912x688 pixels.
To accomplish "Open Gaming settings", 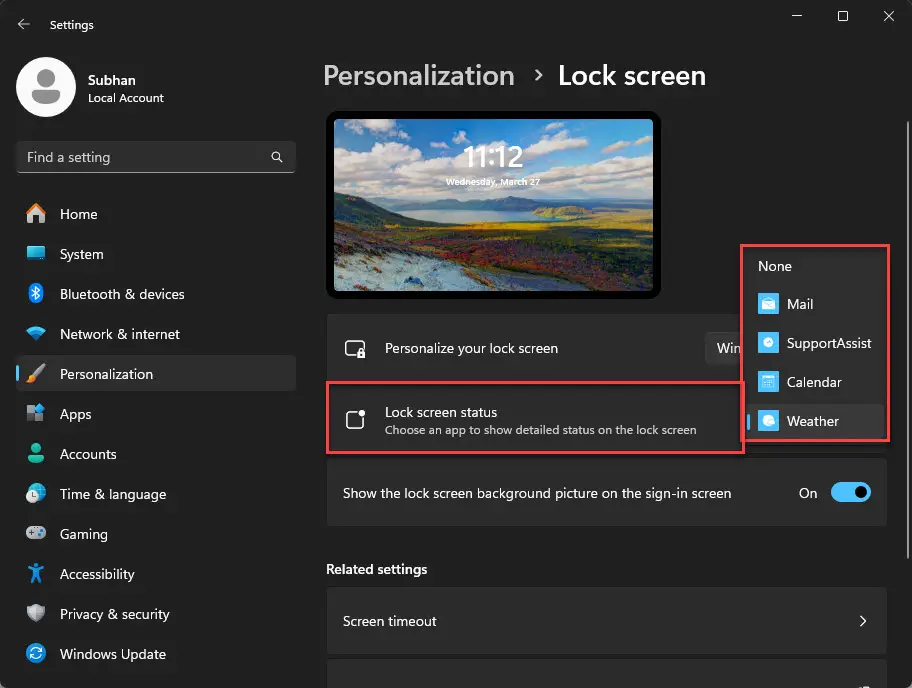I will [x=156, y=533].
